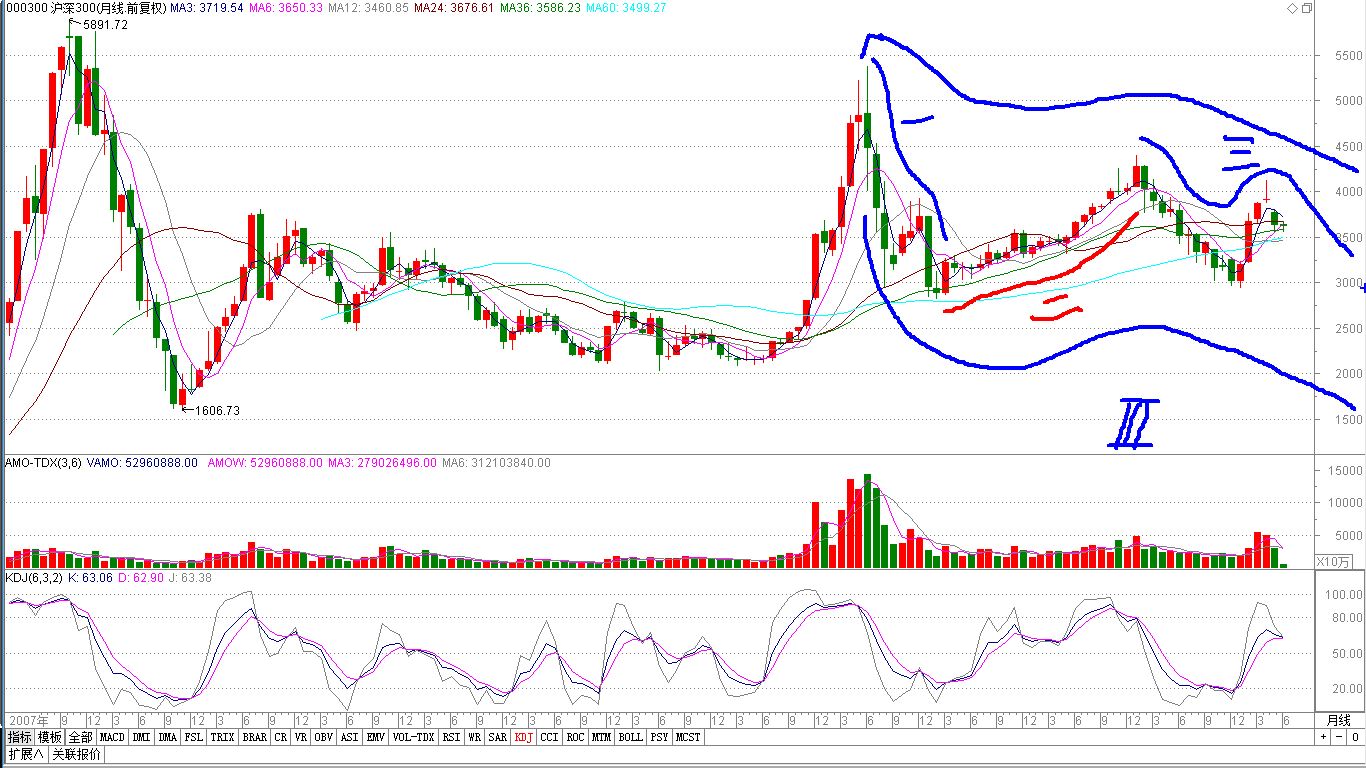Screen dimensions: 1366x768
Task: Switch indicator to BRAR
Action: point(255,737)
